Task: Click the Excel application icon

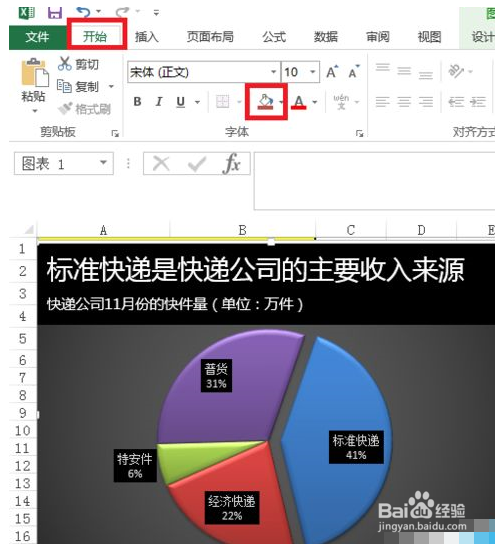Action: click(x=27, y=13)
